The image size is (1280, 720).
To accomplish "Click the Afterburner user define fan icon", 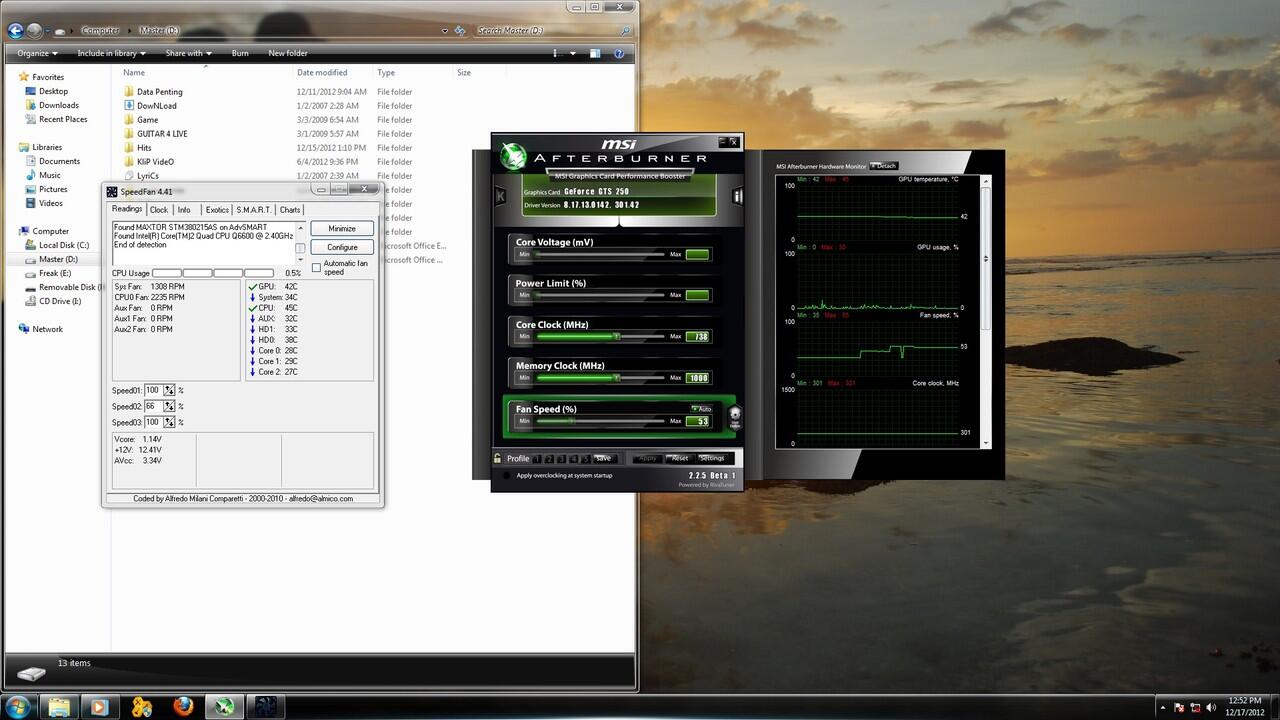I will (735, 417).
